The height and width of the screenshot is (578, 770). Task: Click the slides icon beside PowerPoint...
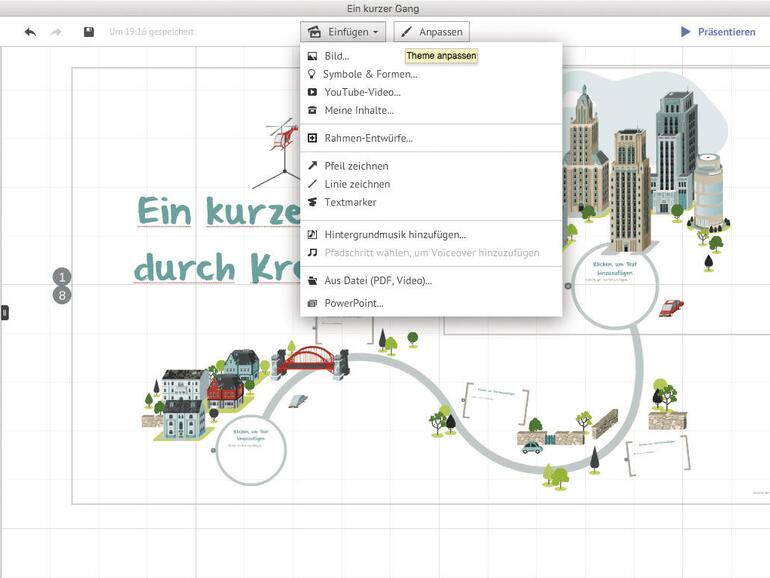tap(312, 303)
